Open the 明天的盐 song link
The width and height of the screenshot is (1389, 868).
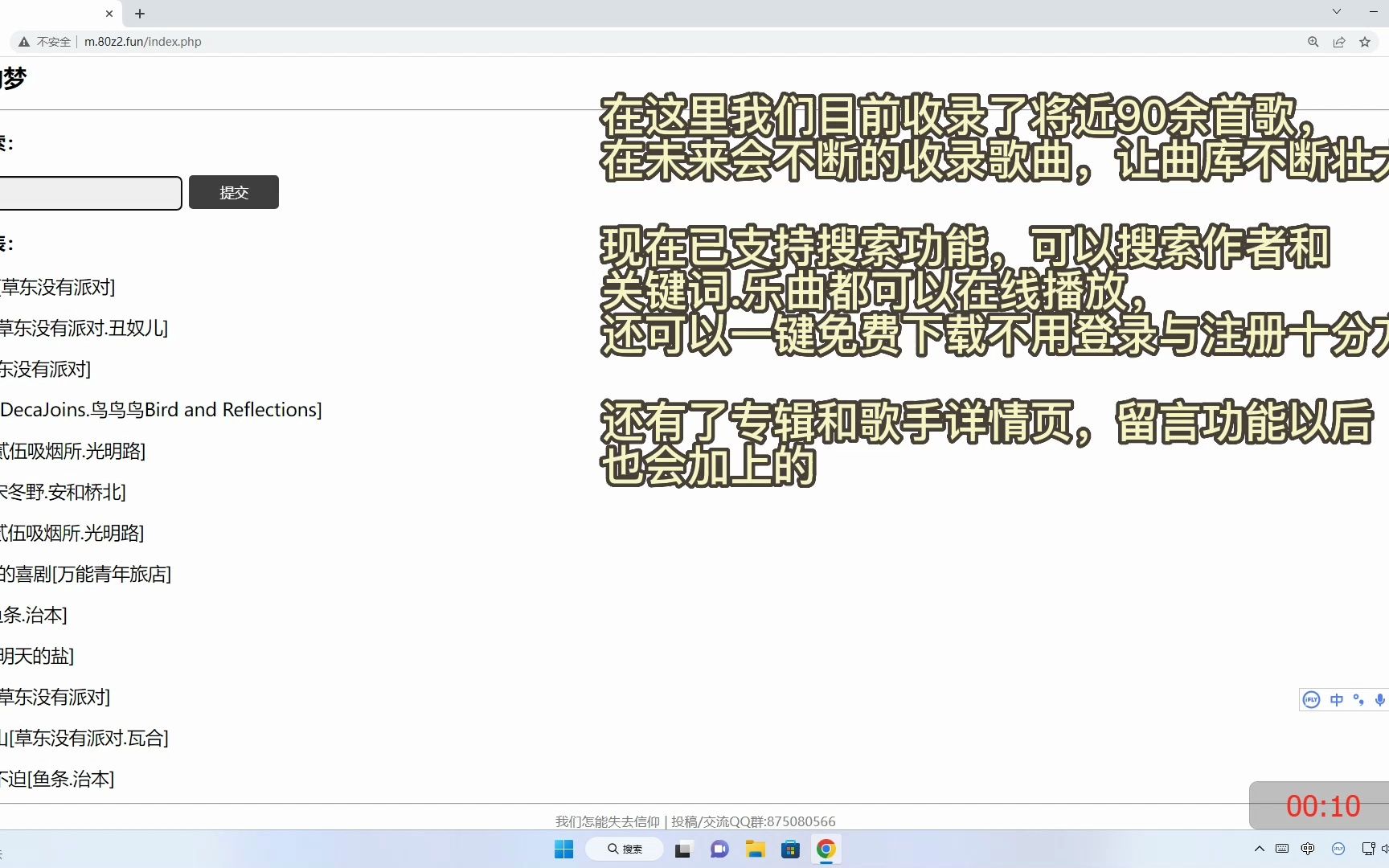click(x=37, y=656)
